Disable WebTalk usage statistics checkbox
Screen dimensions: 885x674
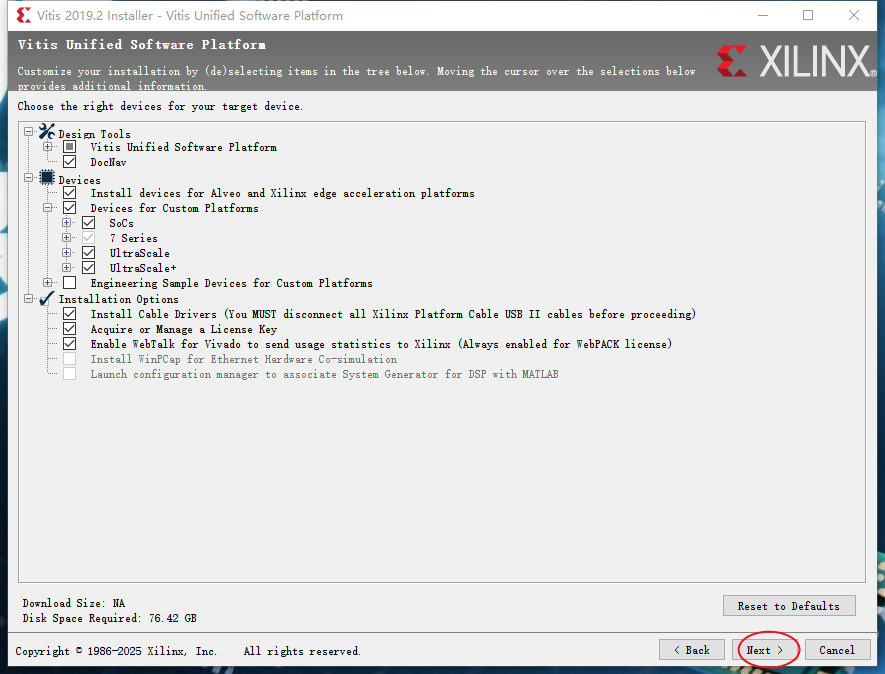point(69,344)
